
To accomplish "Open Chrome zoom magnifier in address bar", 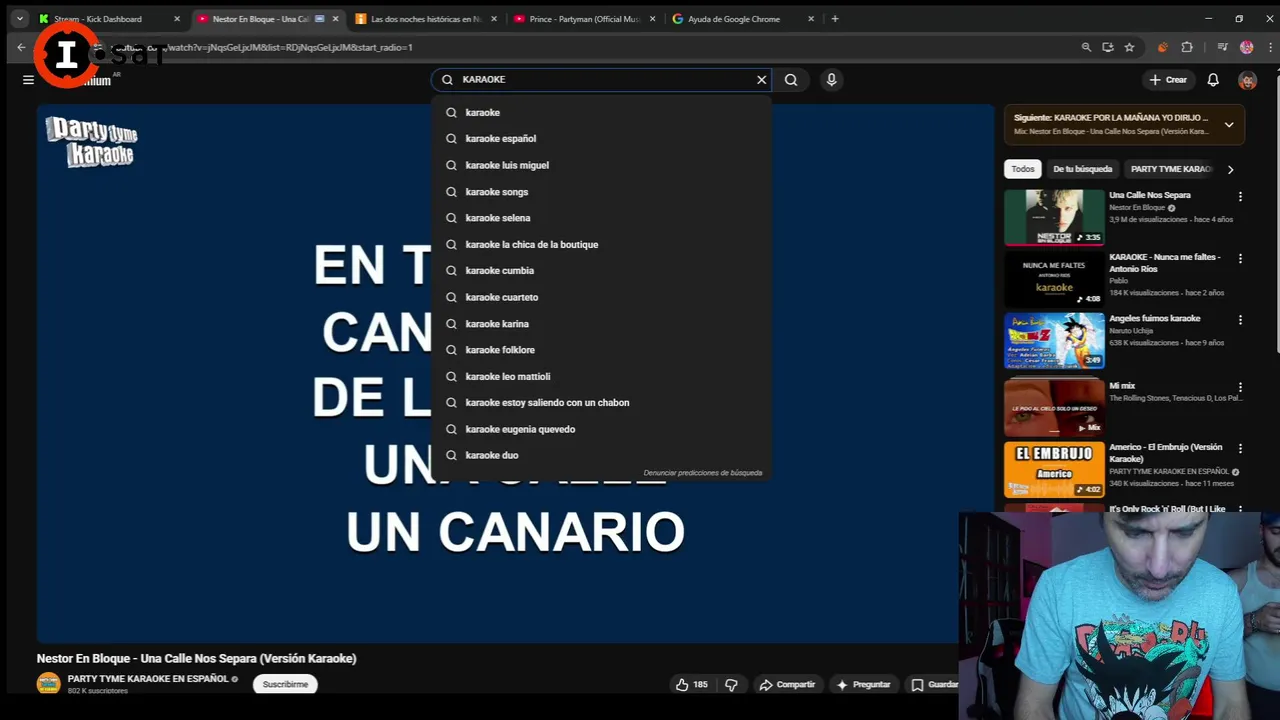I will pyautogui.click(x=1086, y=47).
